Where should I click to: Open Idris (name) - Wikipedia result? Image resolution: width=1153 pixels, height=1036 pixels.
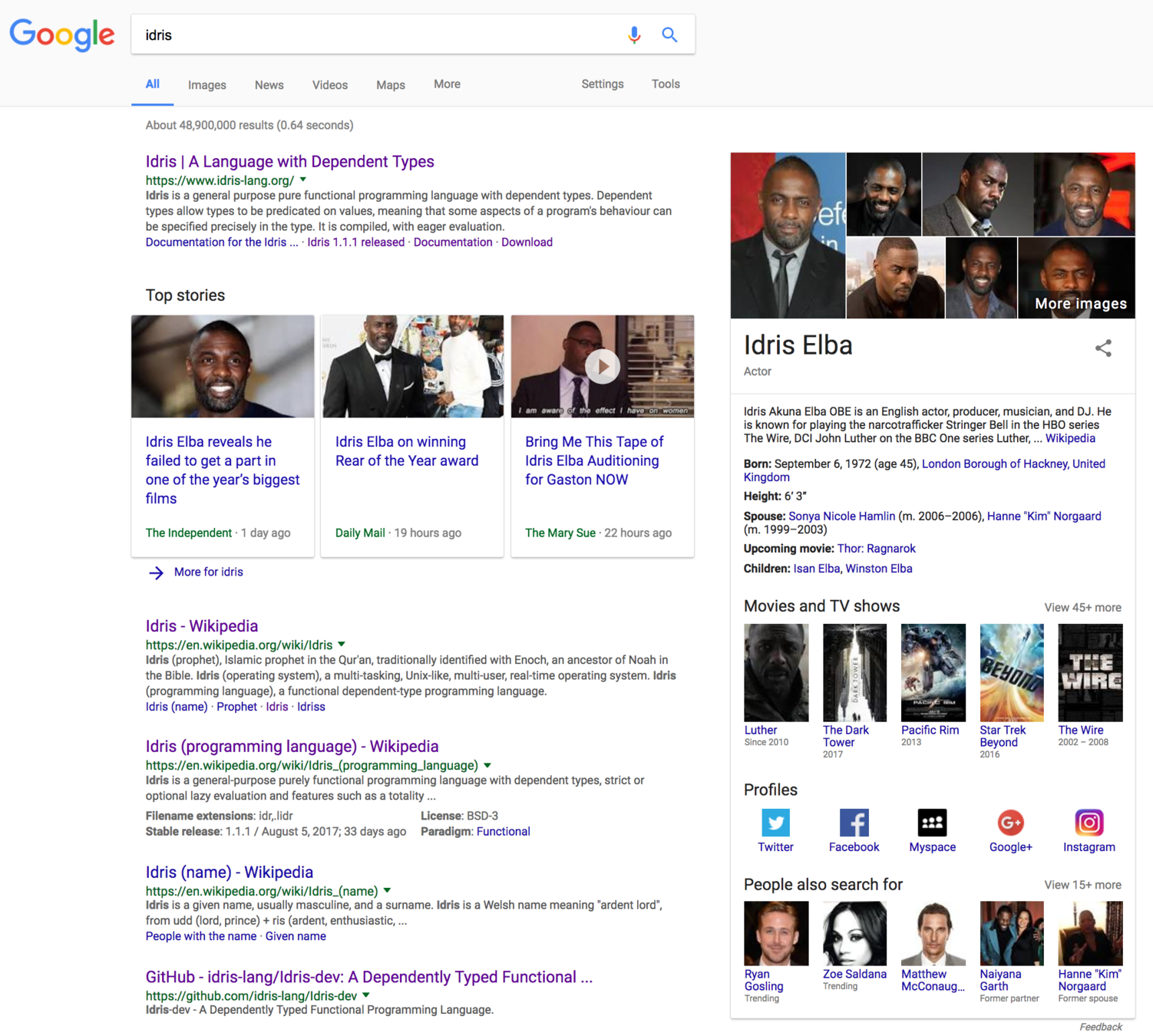(230, 873)
